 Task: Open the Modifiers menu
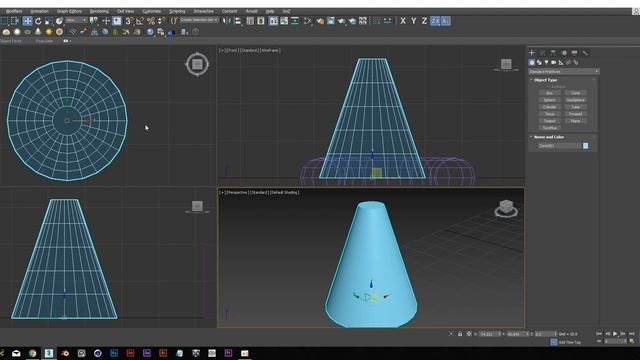pyautogui.click(x=14, y=11)
